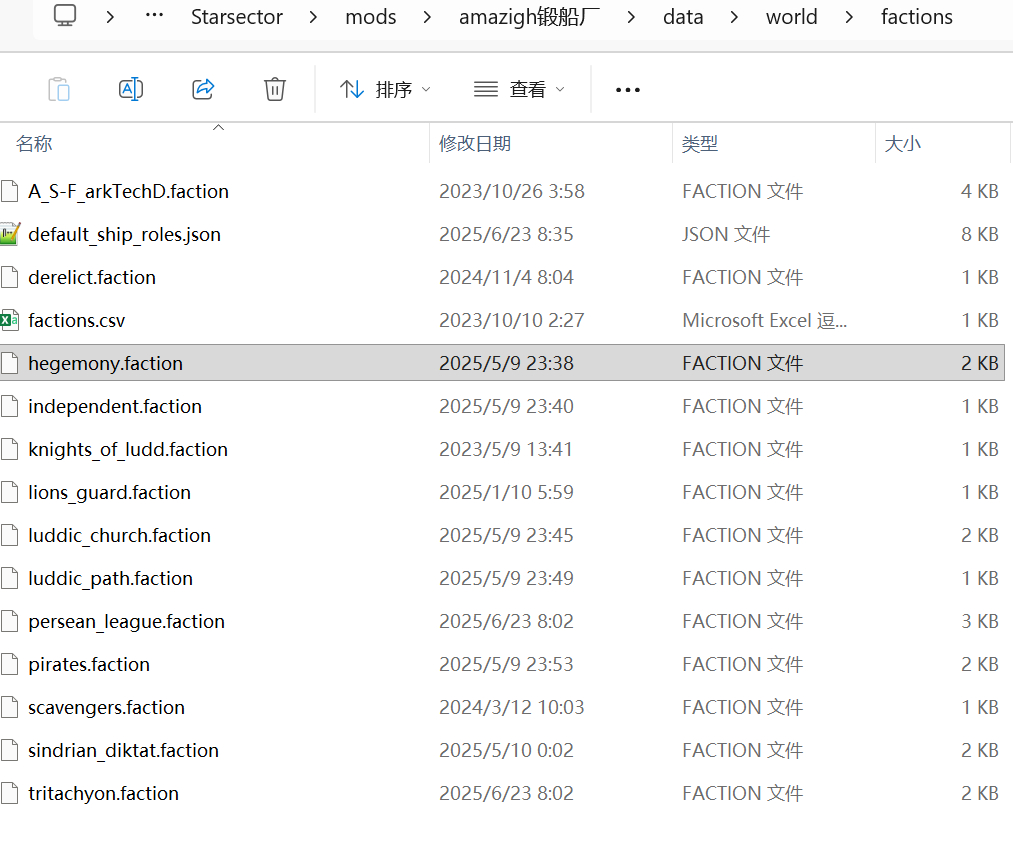Select persean_league.faction in file list
The image size is (1013, 860).
click(126, 621)
